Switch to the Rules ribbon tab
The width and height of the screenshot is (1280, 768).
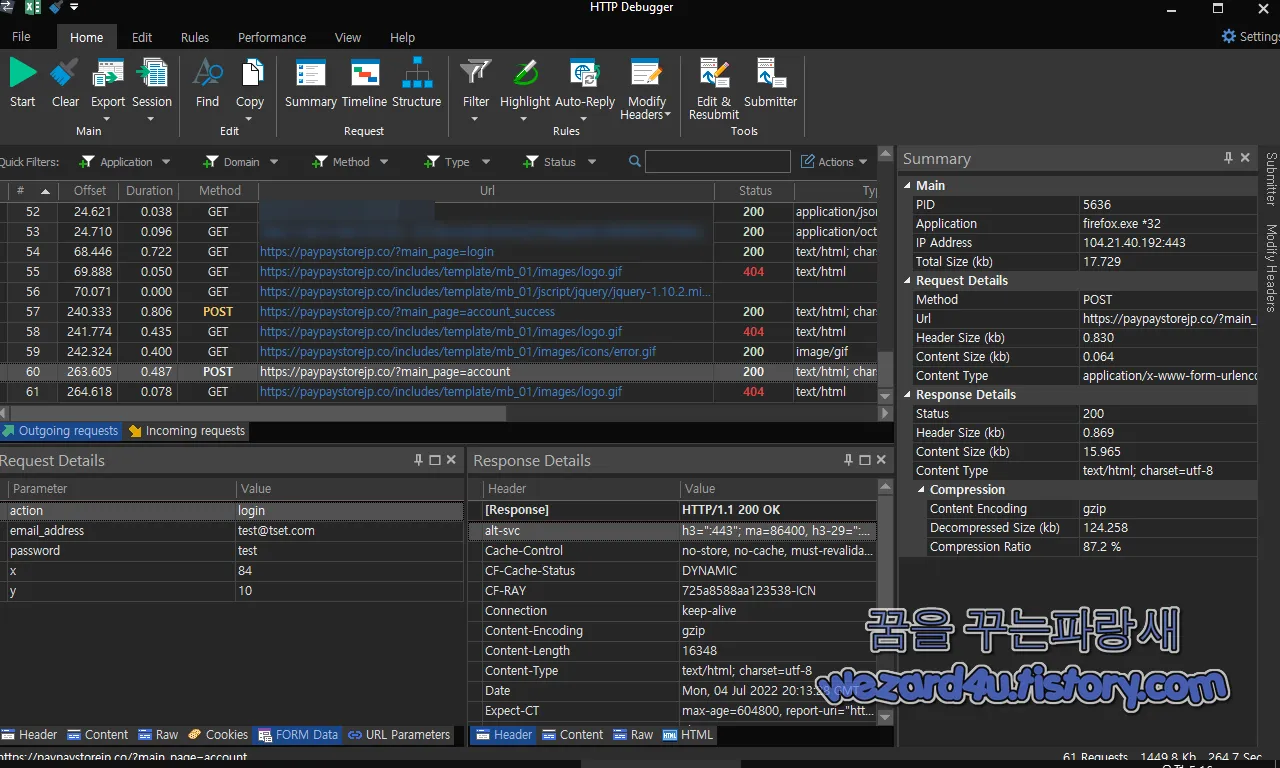[195, 37]
